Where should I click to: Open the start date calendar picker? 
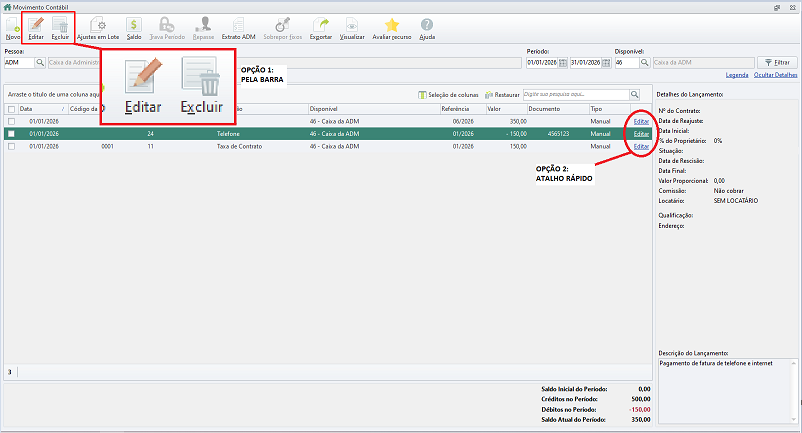pyautogui.click(x=563, y=62)
